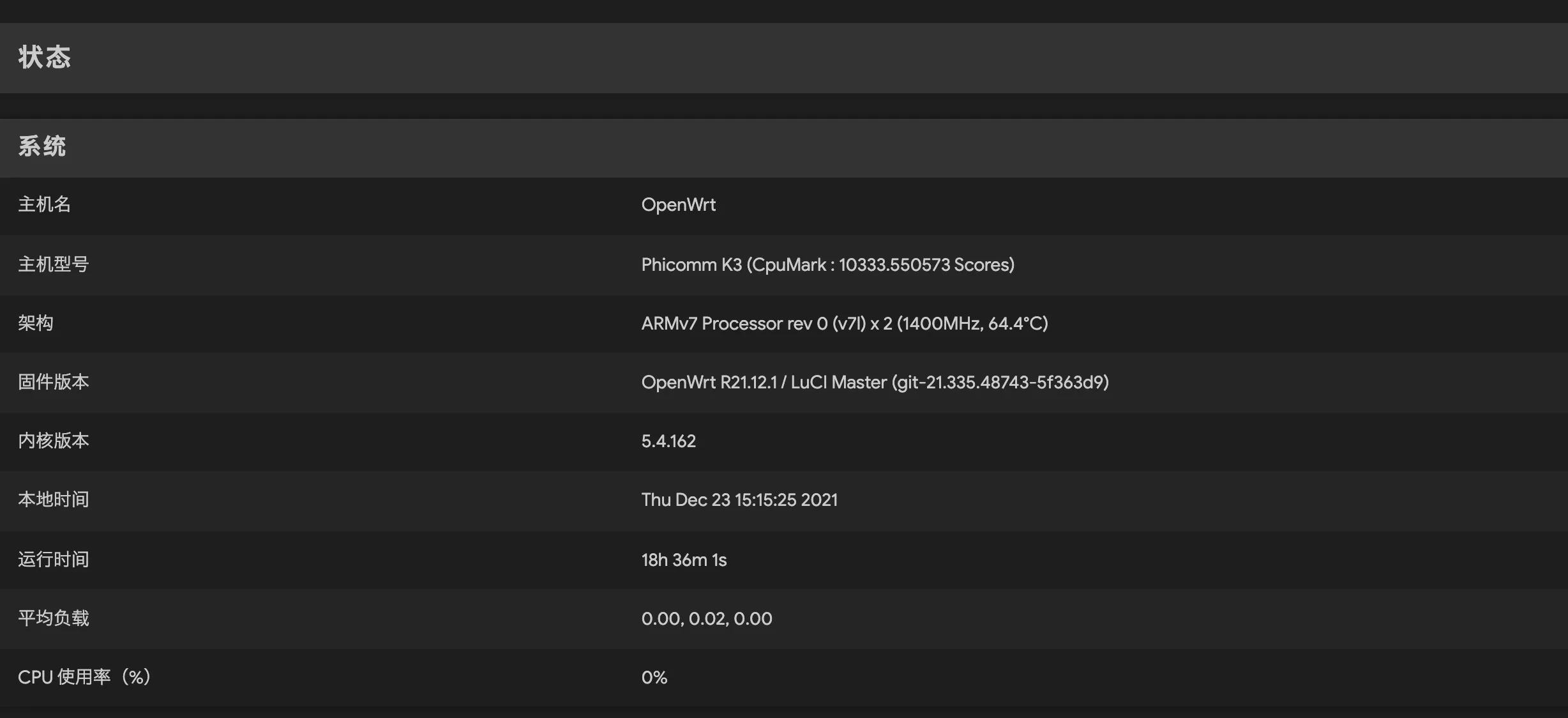Click the 系统 section header
This screenshot has width=1568, height=718.
pyautogui.click(x=42, y=146)
